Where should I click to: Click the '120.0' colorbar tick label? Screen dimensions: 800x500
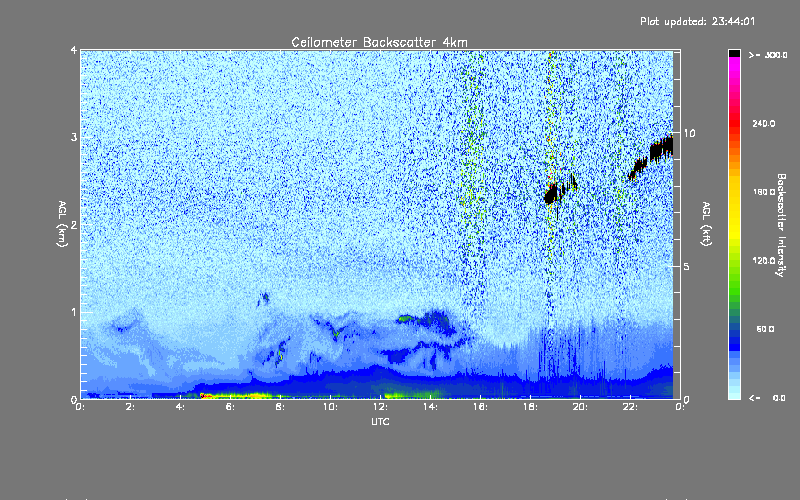tap(763, 260)
